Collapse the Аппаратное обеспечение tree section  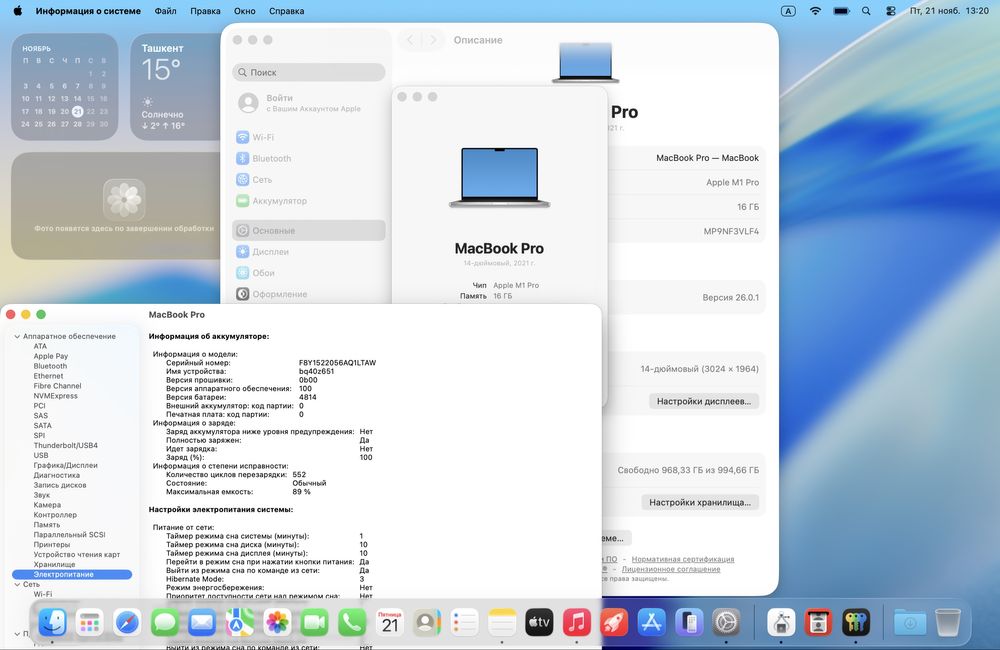[x=17, y=336]
